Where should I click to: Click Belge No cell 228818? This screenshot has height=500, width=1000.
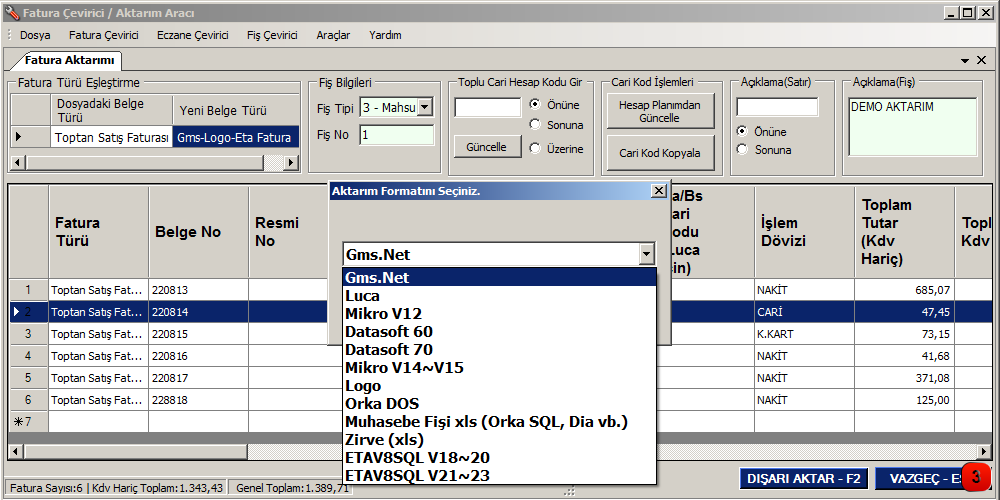(x=199, y=400)
